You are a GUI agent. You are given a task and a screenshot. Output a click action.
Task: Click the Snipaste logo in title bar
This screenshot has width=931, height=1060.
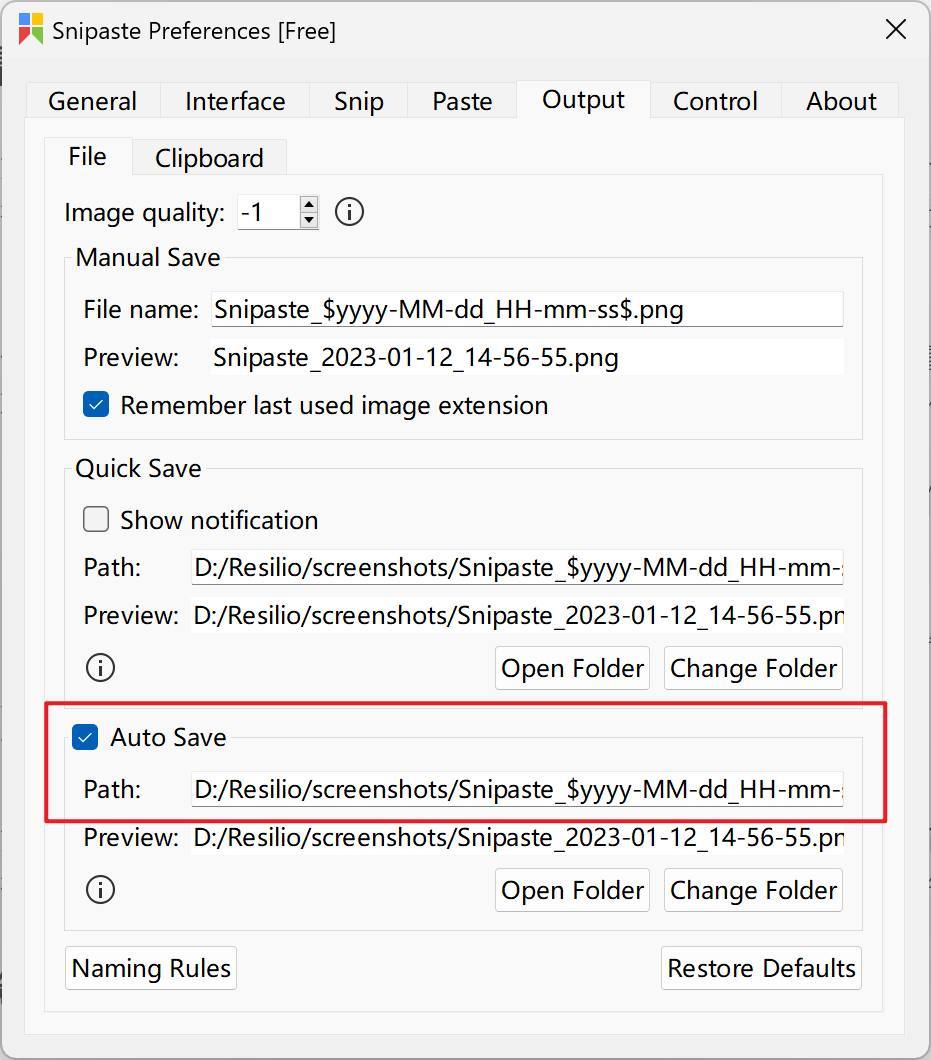tap(31, 30)
